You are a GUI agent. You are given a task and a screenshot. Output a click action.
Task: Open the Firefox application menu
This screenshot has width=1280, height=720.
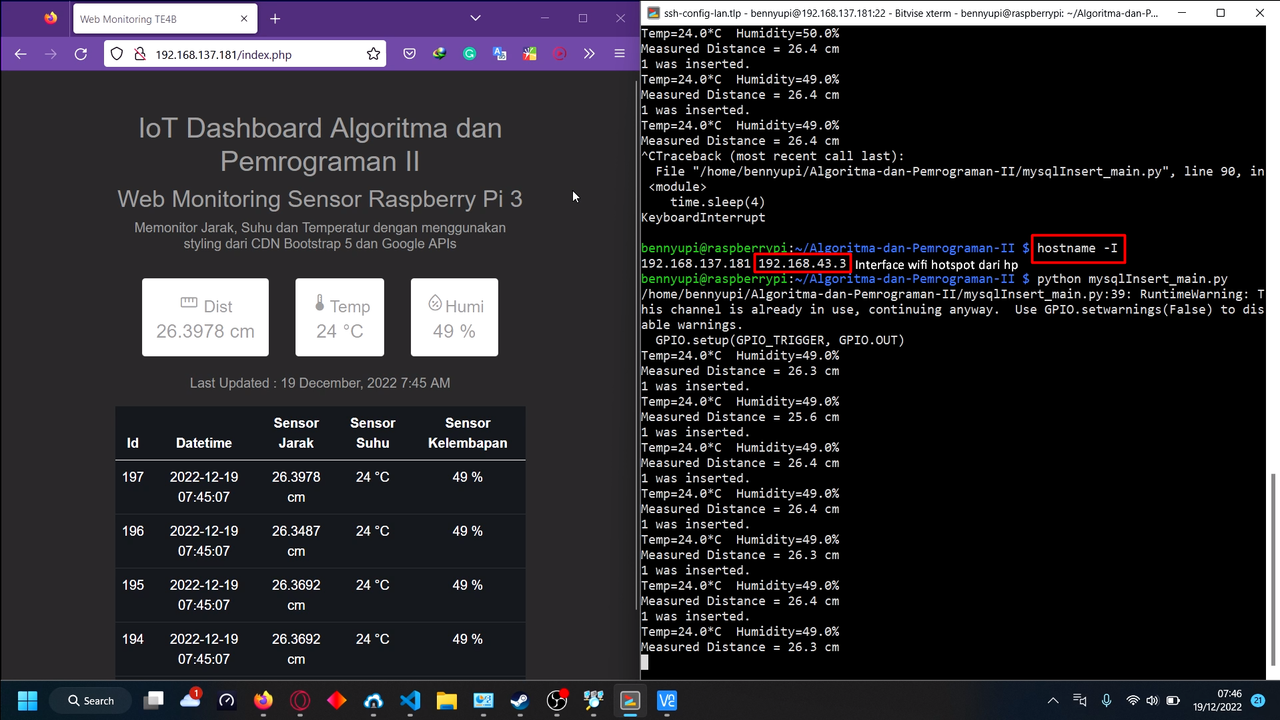pyautogui.click(x=619, y=53)
